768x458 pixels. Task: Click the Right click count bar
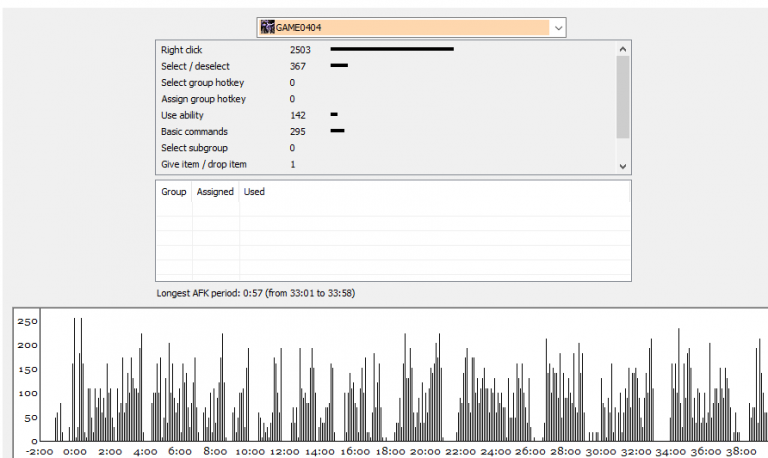pos(392,49)
